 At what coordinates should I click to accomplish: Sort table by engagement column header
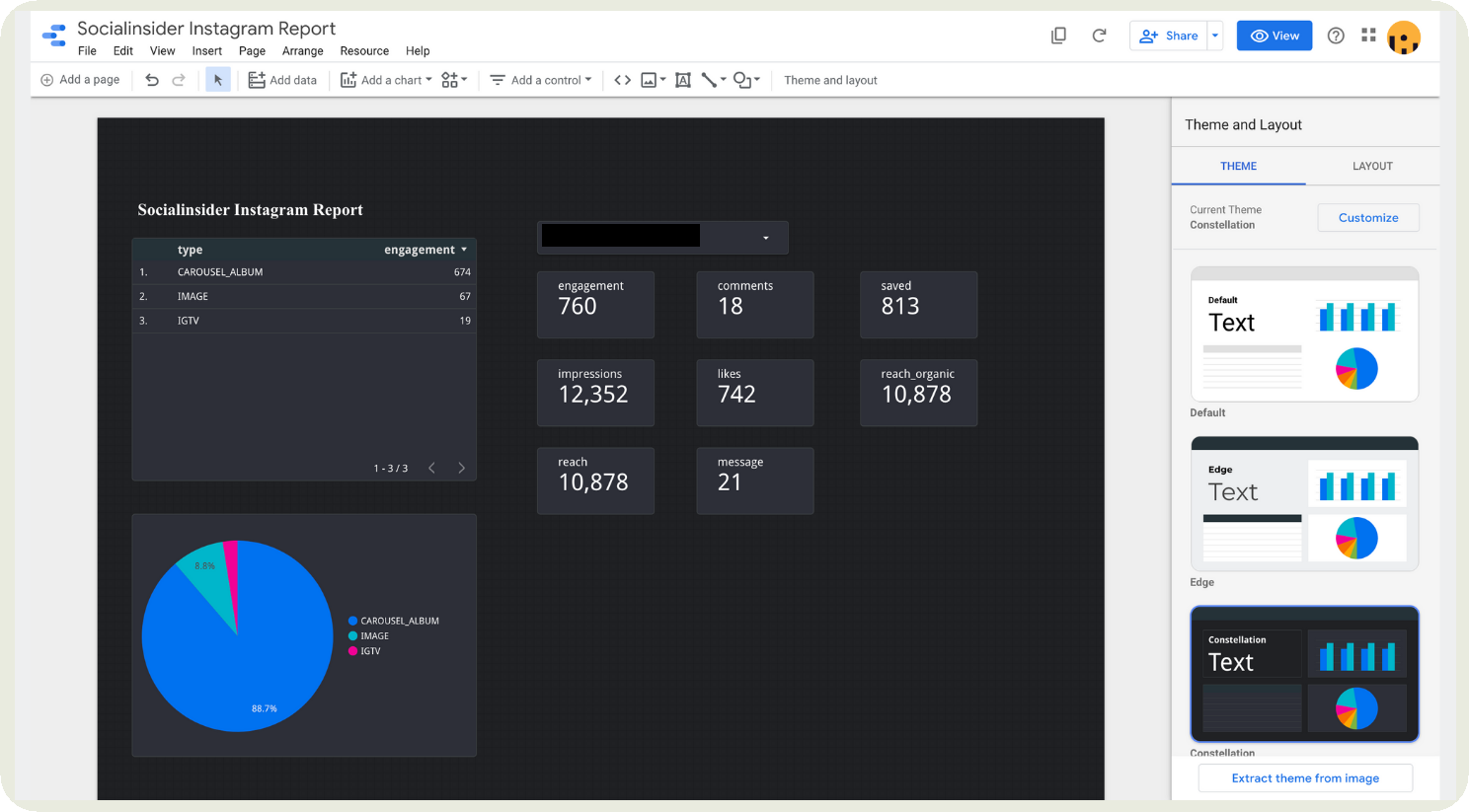coord(425,250)
